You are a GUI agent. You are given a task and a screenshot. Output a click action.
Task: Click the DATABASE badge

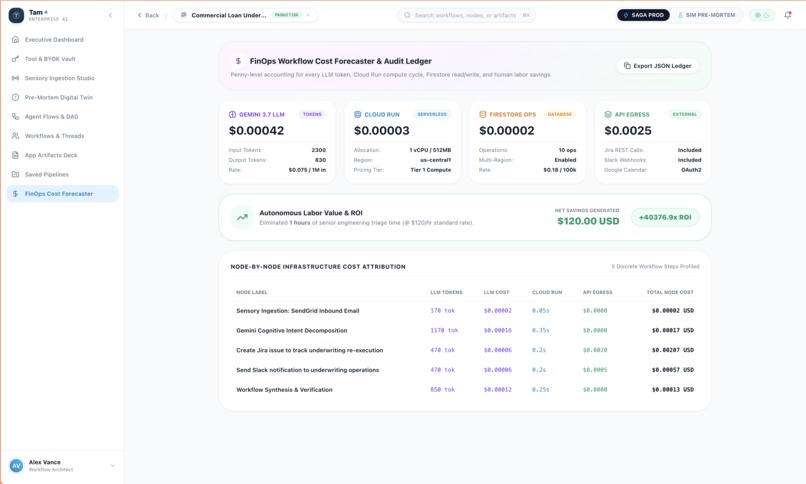tap(560, 115)
